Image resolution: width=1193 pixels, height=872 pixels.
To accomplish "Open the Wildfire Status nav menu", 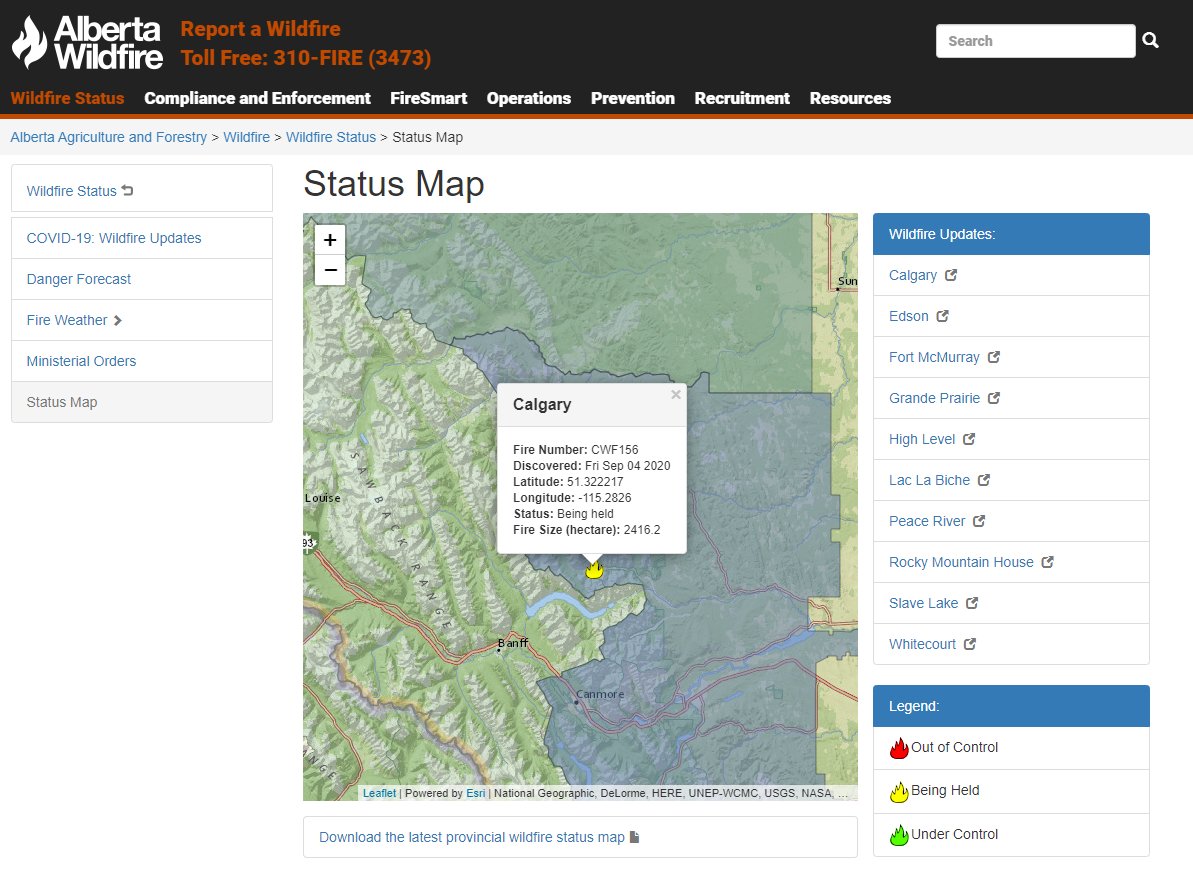I will [x=68, y=98].
